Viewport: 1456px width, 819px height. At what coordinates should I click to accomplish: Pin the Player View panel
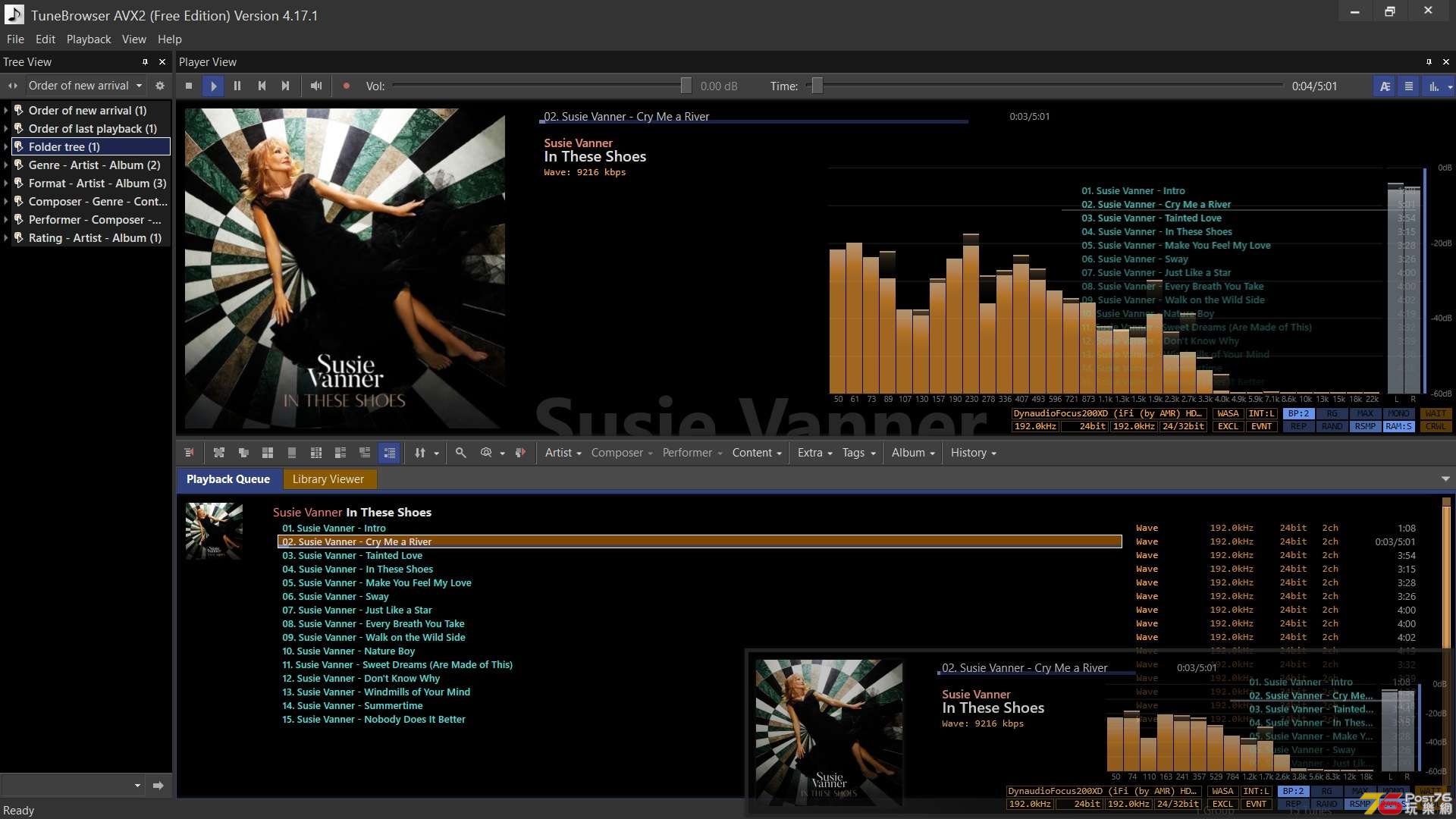tap(1429, 61)
